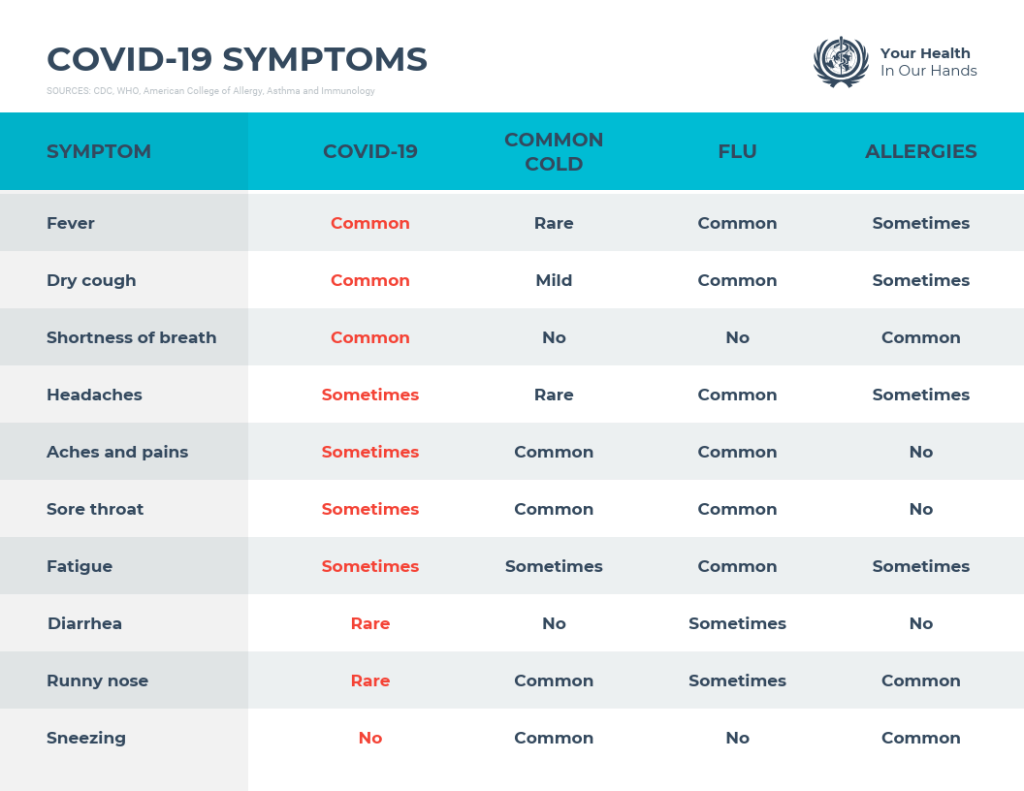
Task: Click the Diarrhea row label
Action: pos(85,624)
